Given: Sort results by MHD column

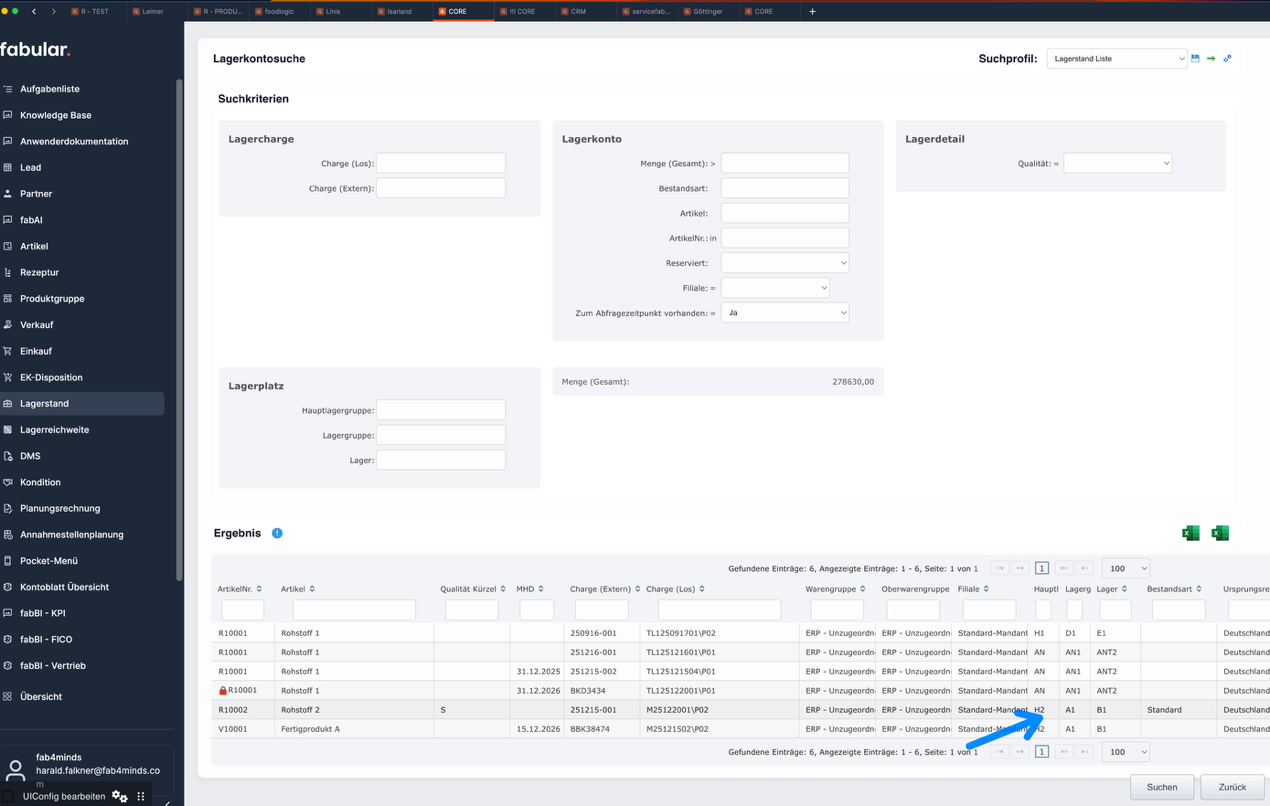Looking at the screenshot, I should pos(541,589).
